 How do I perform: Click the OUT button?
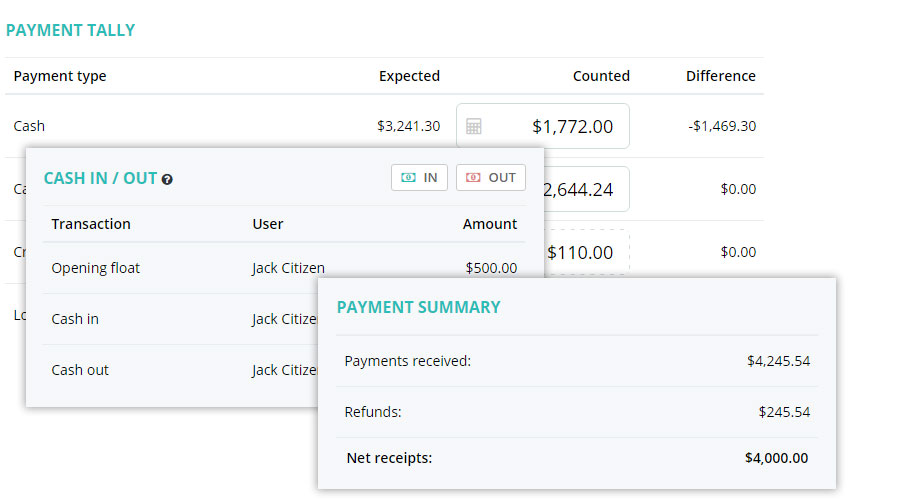pyautogui.click(x=491, y=178)
